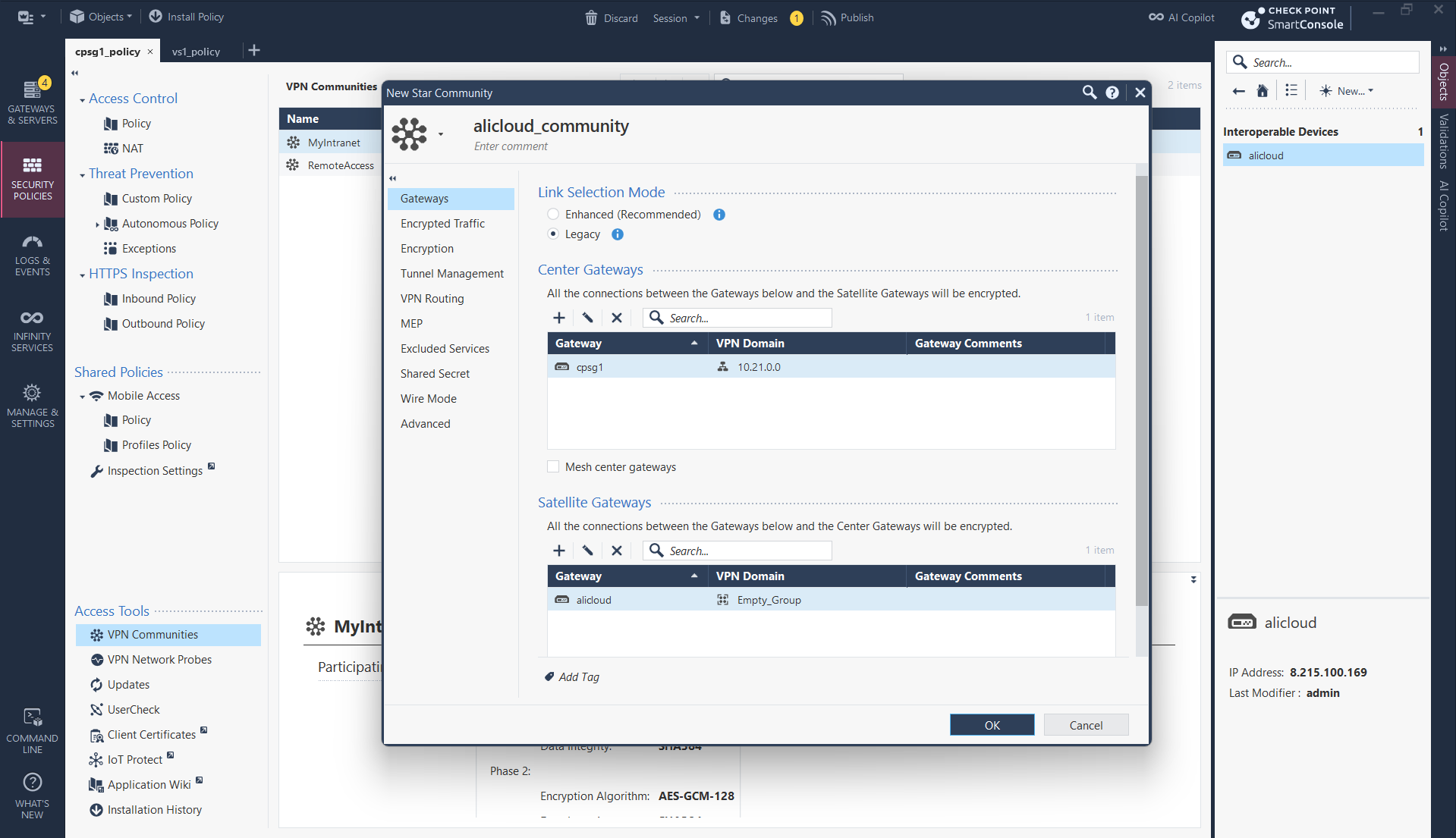Image resolution: width=1456 pixels, height=838 pixels.
Task: Enable Mesh center gateways checkbox
Action: [x=553, y=467]
